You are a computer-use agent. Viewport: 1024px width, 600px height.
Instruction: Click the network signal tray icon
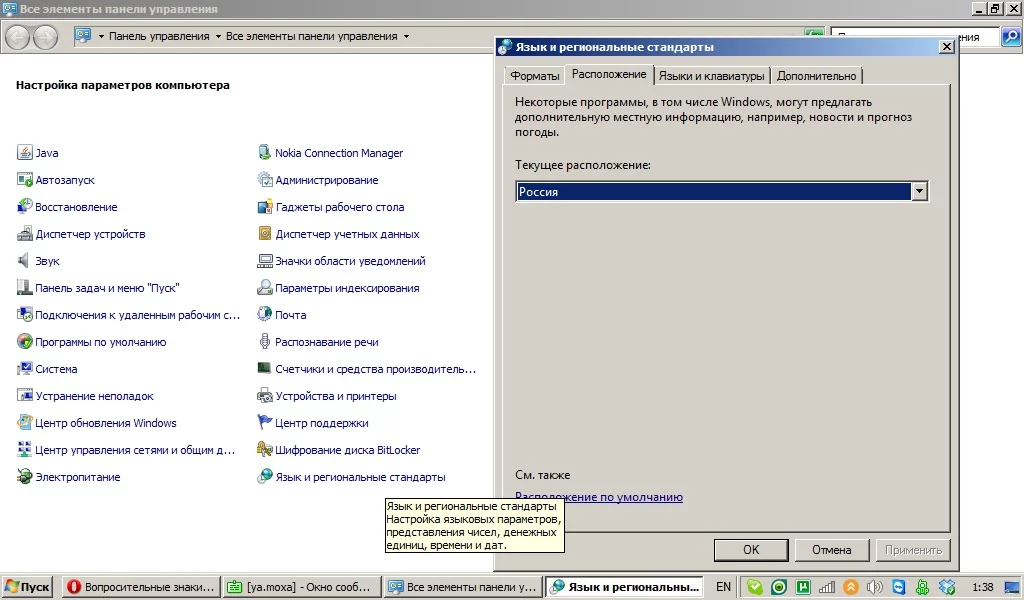(x=827, y=587)
